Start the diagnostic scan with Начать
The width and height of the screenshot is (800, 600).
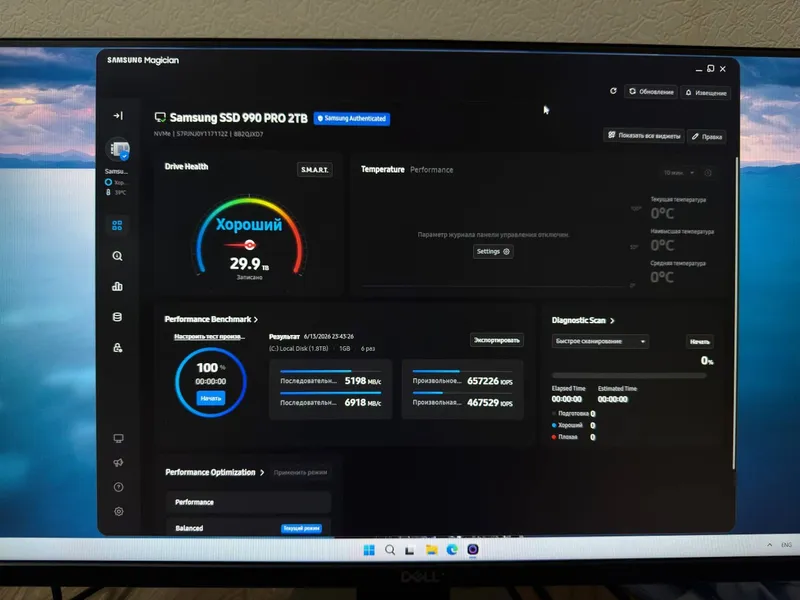(699, 342)
